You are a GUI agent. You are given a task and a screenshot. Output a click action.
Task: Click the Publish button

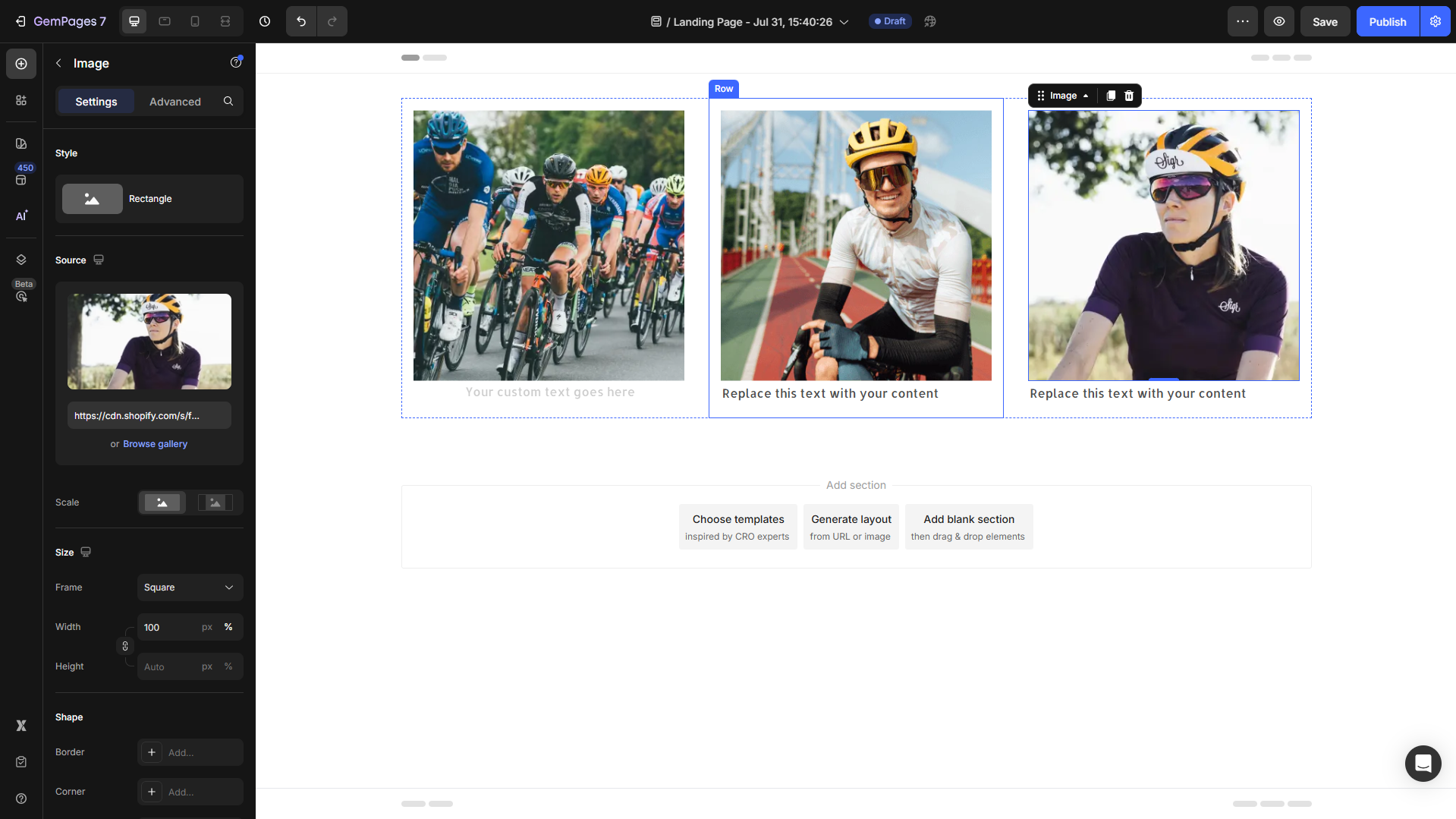point(1387,21)
